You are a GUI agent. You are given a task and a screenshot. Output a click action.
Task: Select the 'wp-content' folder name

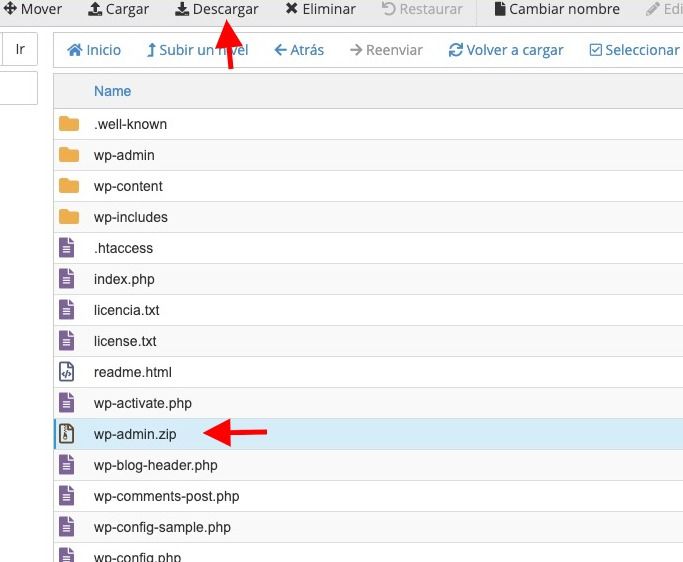click(x=128, y=186)
